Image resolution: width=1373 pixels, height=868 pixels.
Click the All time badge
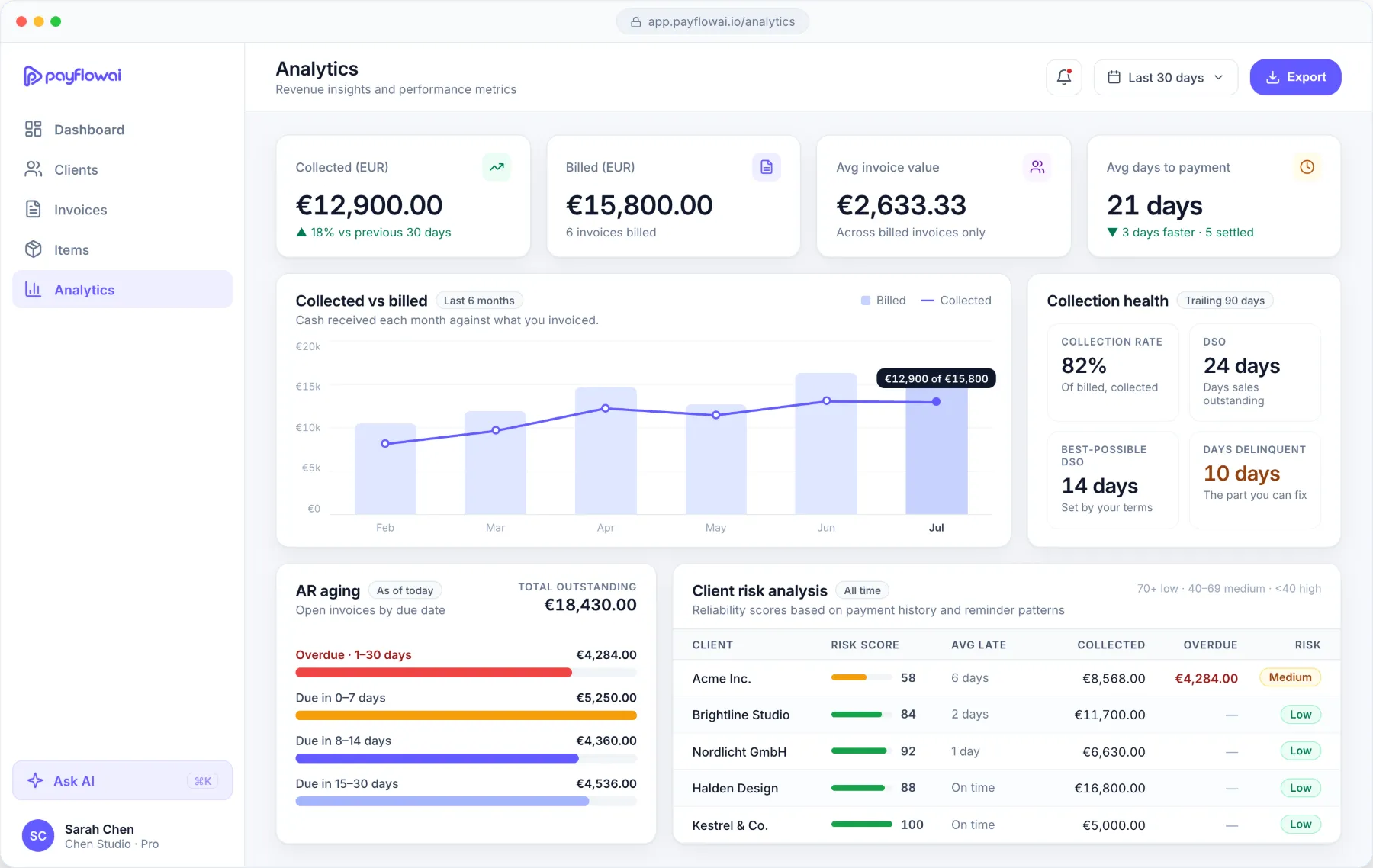(862, 590)
